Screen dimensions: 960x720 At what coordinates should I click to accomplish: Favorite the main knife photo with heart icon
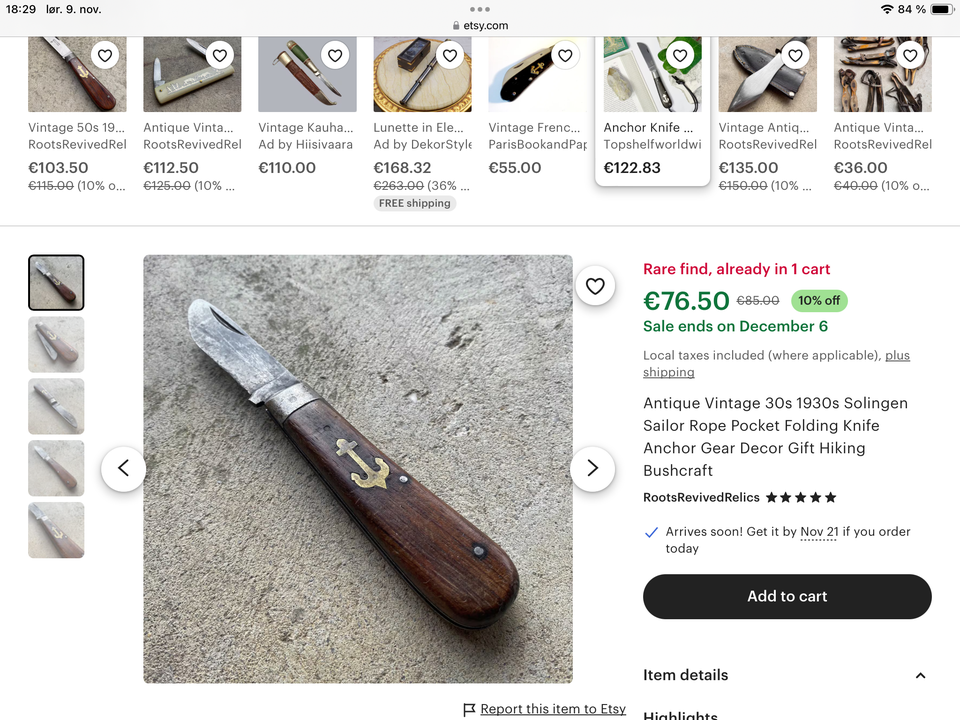(595, 286)
